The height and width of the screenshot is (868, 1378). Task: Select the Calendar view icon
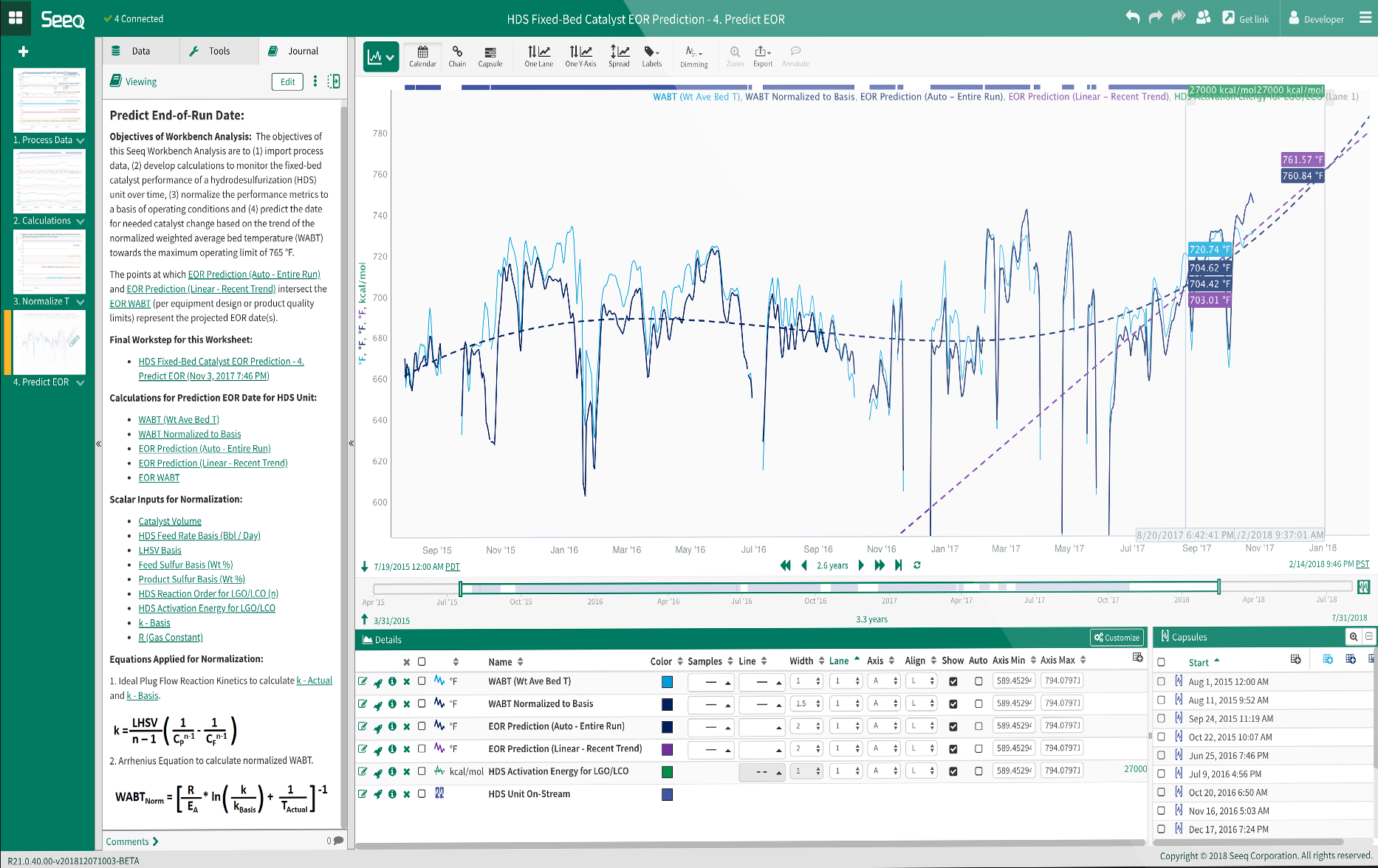(x=422, y=56)
